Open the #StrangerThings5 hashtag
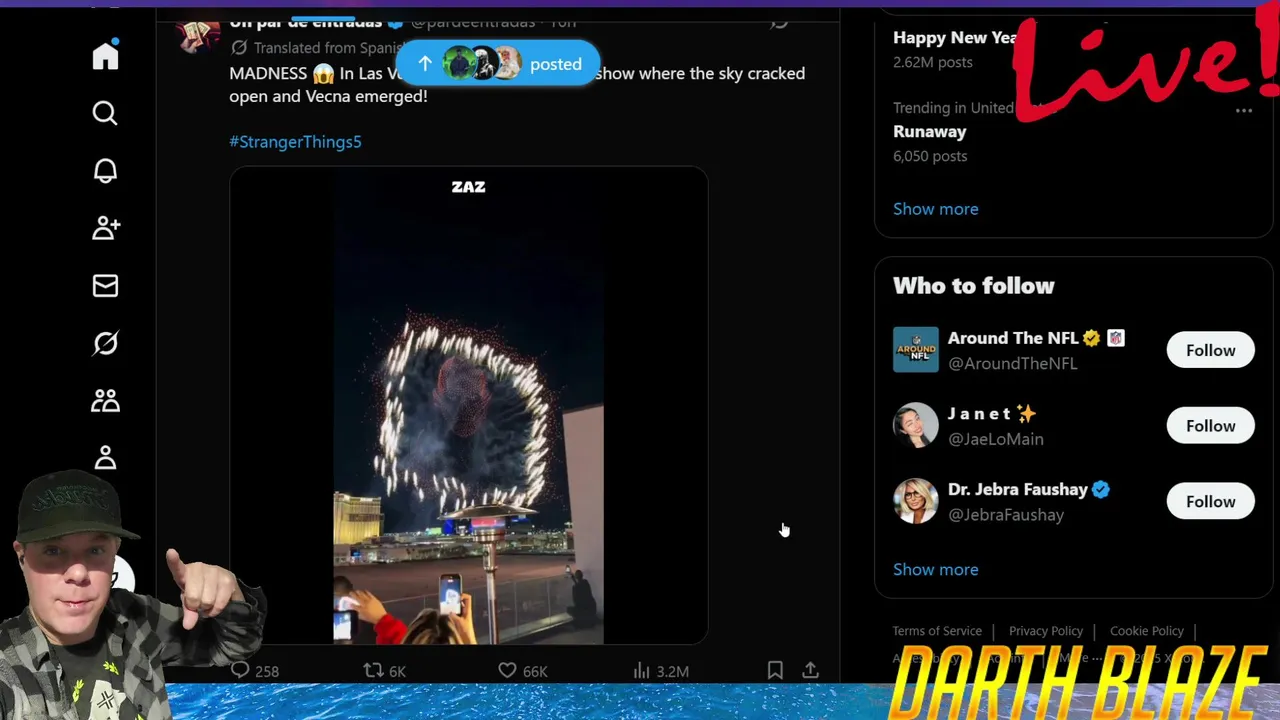 tap(295, 142)
